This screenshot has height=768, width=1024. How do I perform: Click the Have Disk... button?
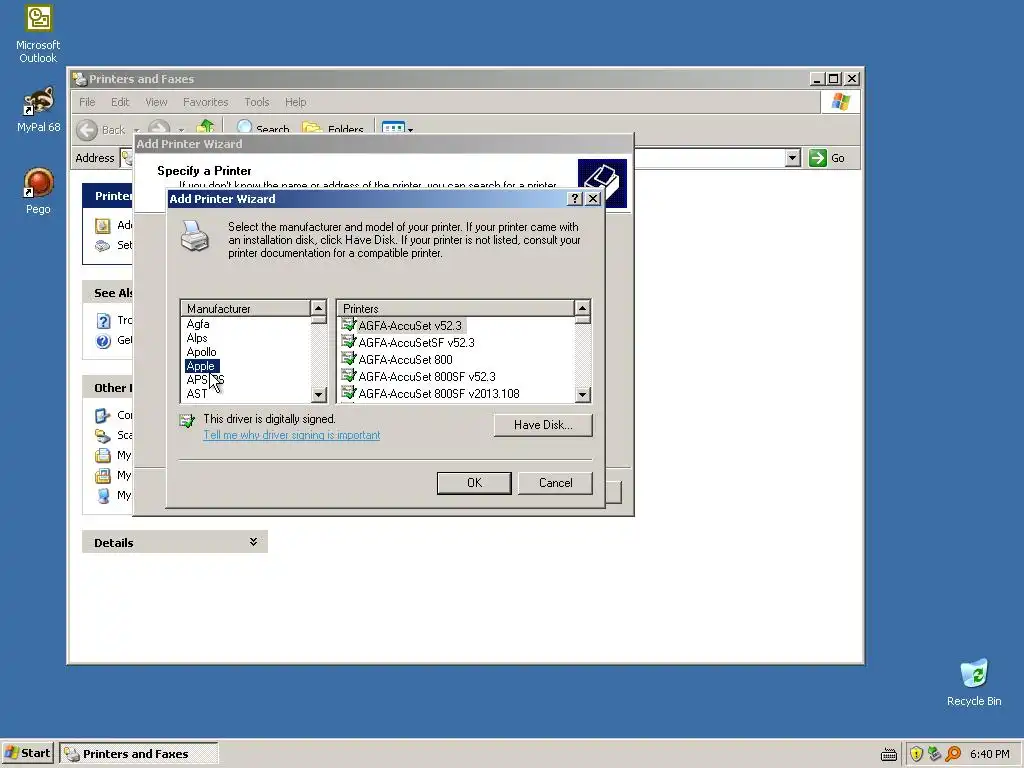(x=543, y=425)
